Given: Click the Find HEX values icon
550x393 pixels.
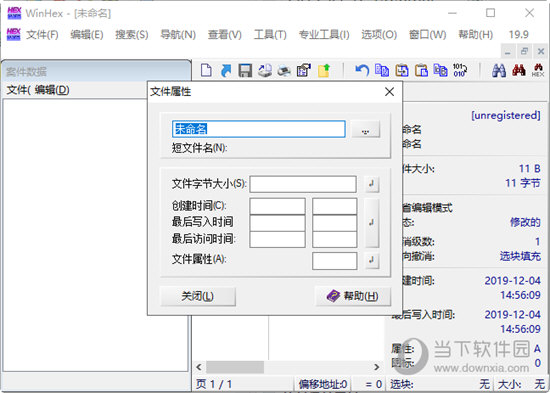Looking at the screenshot, I should click(538, 70).
